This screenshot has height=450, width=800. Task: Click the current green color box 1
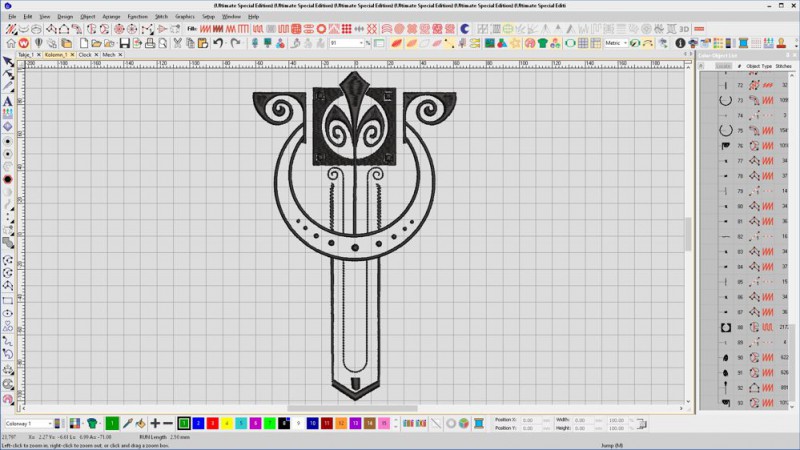(112, 423)
